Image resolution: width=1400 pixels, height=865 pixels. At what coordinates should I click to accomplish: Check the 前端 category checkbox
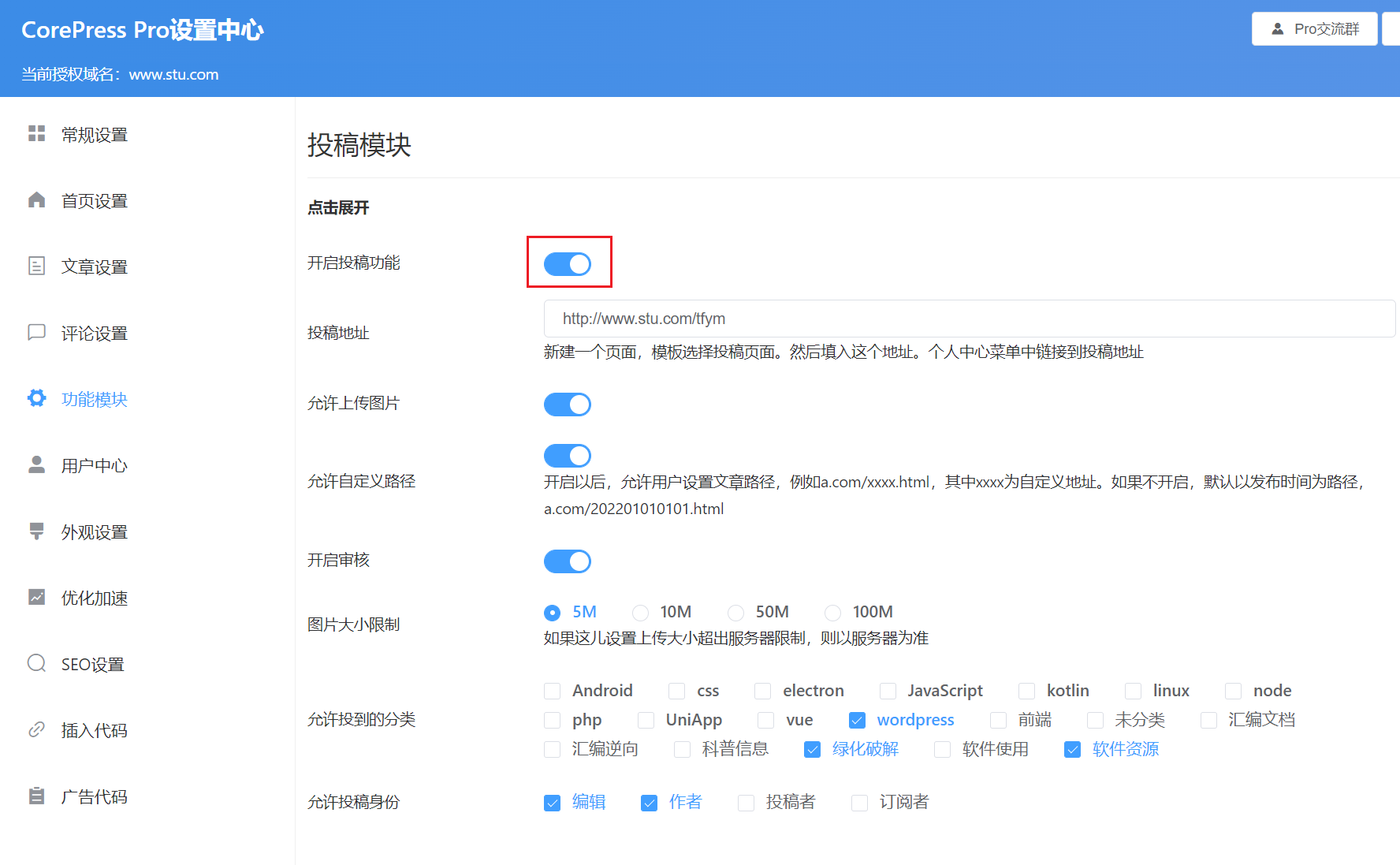[x=998, y=721]
